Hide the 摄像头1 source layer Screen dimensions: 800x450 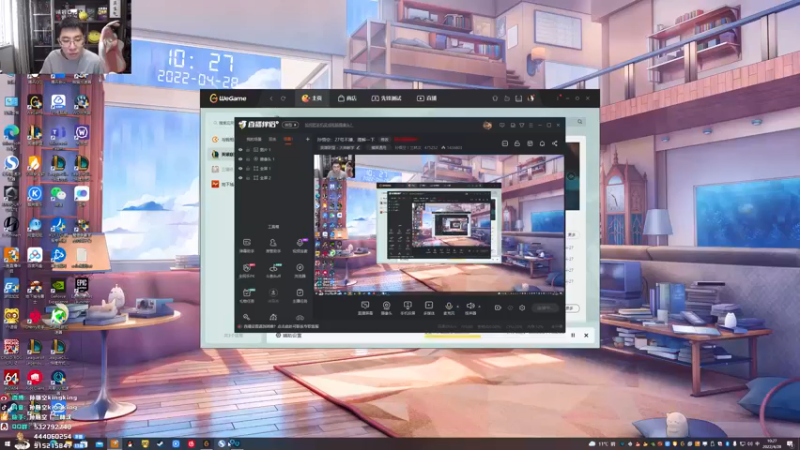(x=240, y=159)
